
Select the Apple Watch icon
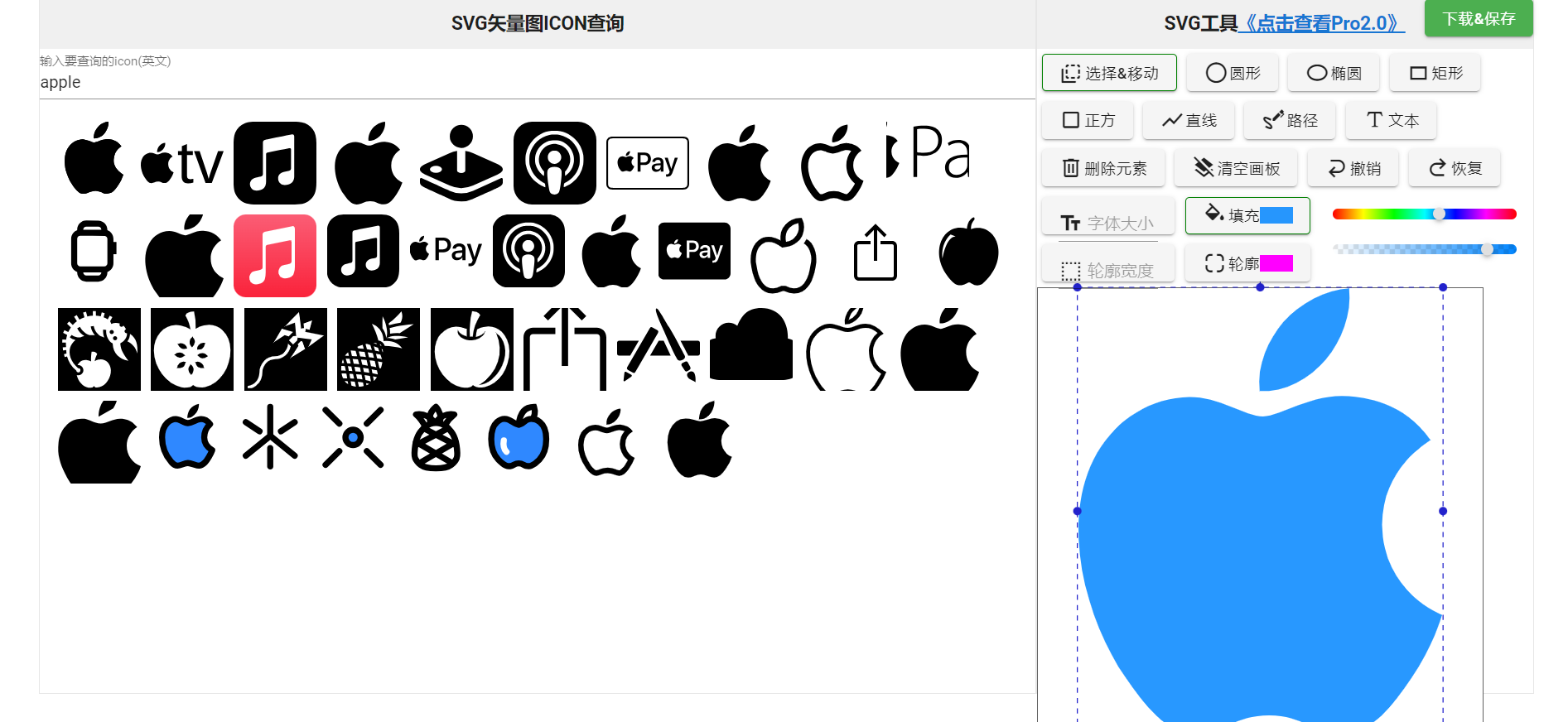coord(94,251)
